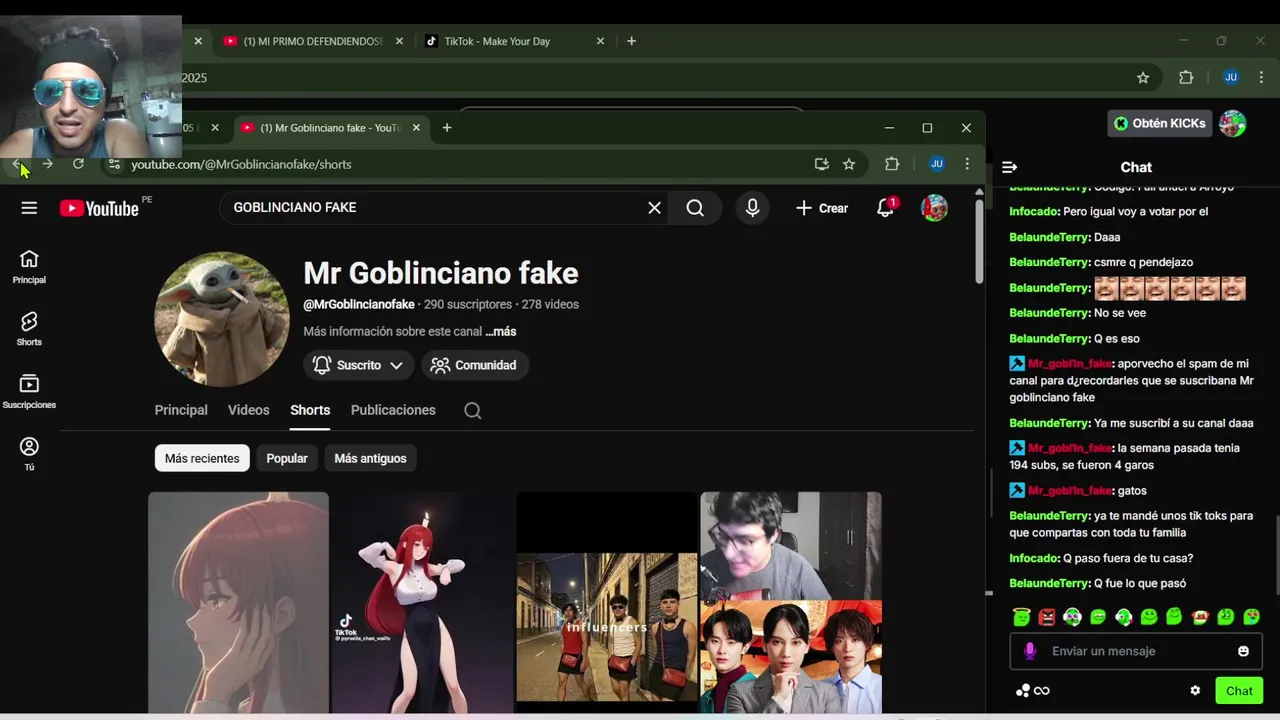Expand channel description with ...más

click(501, 331)
